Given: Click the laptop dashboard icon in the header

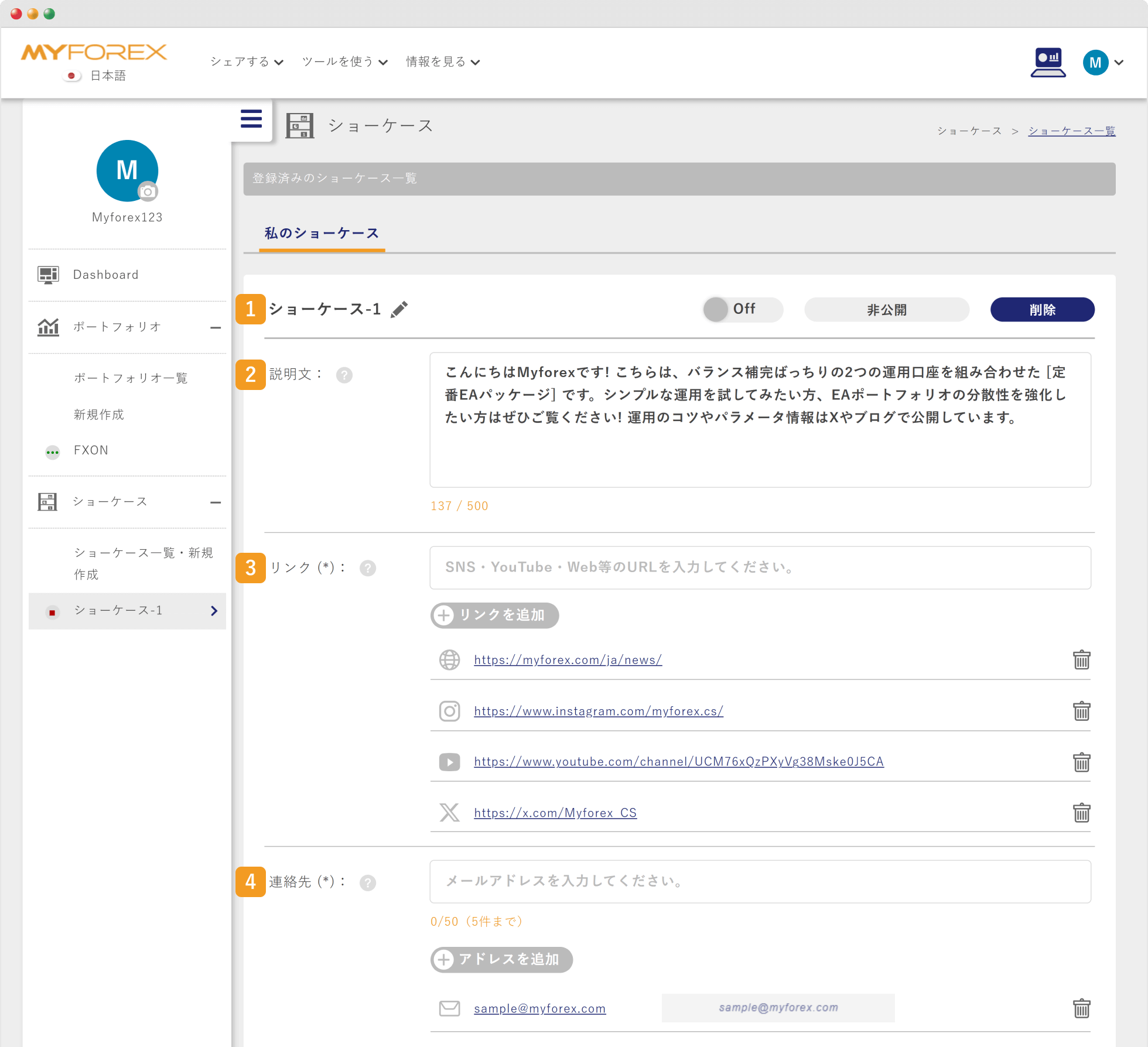Looking at the screenshot, I should point(1048,63).
